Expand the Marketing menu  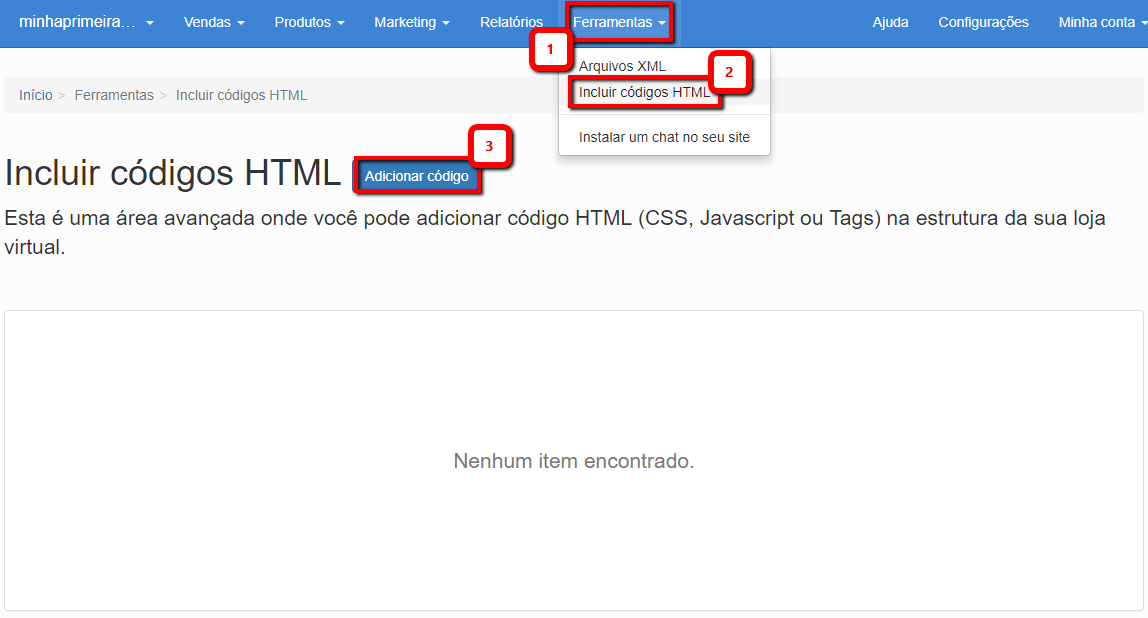click(x=411, y=23)
